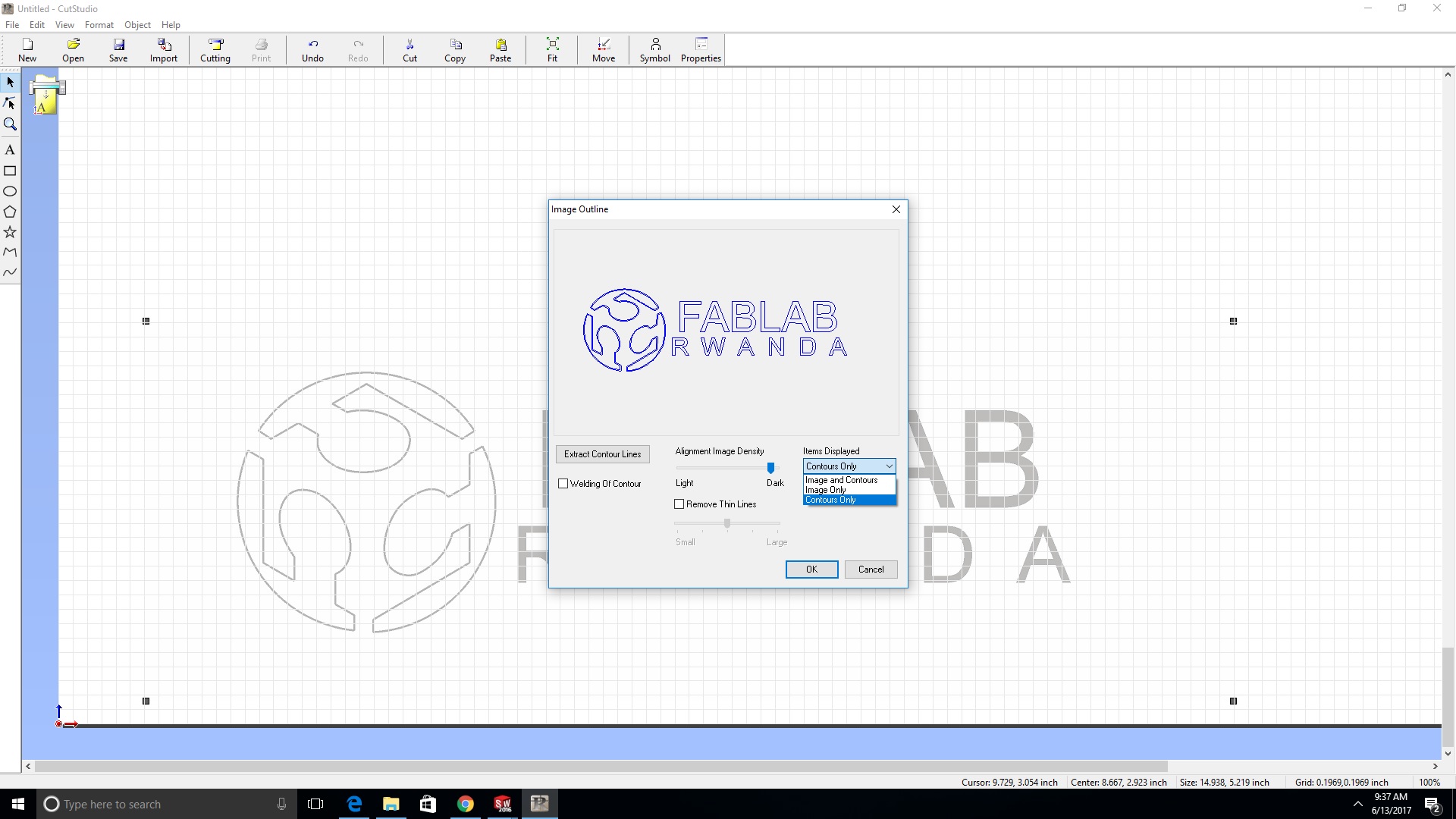Select the arrow selection tool
Screen dimensions: 1456x819
[x=10, y=82]
